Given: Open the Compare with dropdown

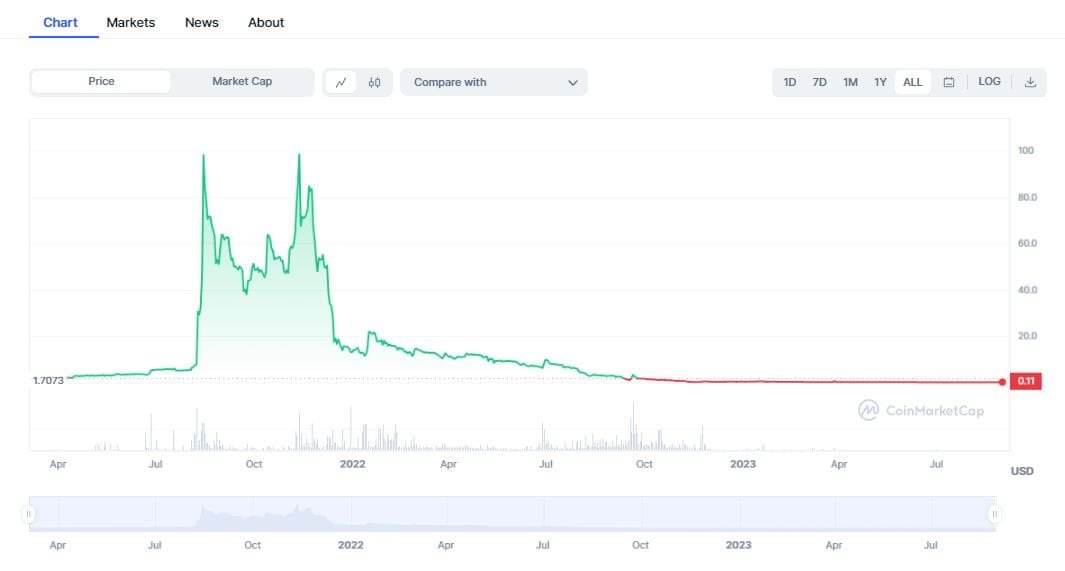Looking at the screenshot, I should pyautogui.click(x=493, y=82).
